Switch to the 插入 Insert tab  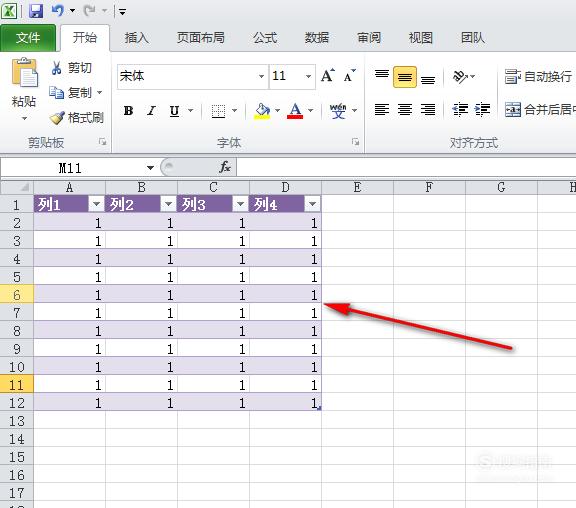coord(136,38)
